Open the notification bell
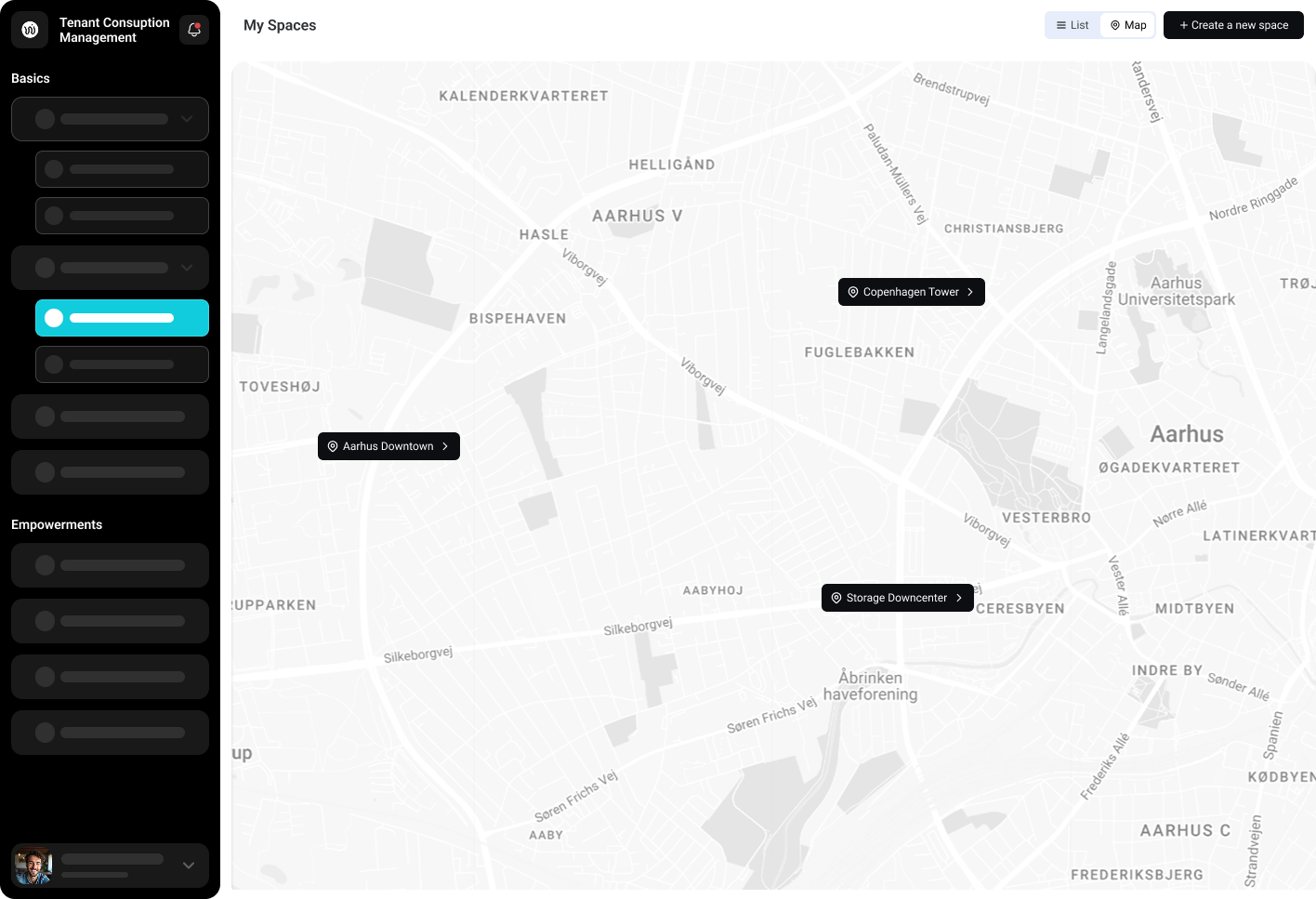 [193, 30]
